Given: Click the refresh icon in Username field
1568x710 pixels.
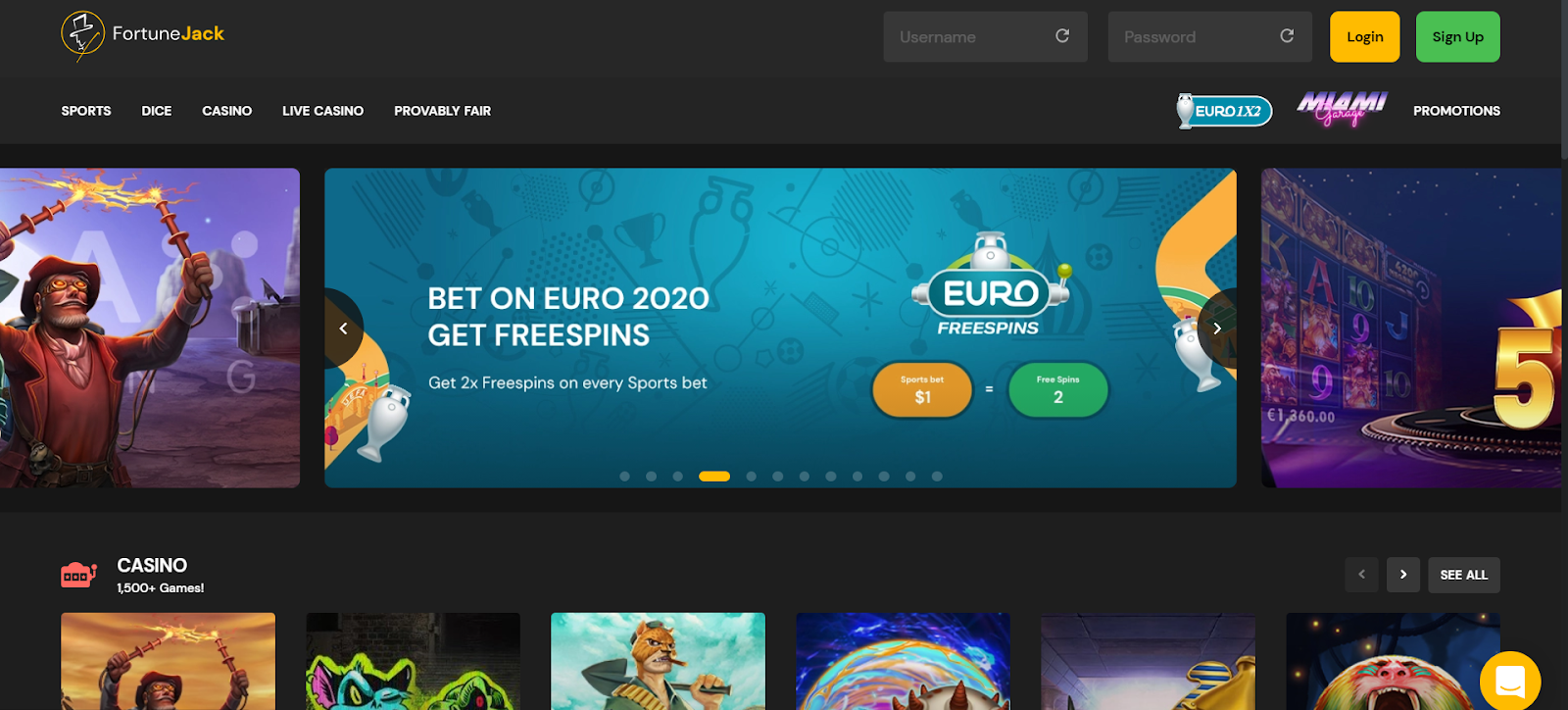Looking at the screenshot, I should pyautogui.click(x=1062, y=36).
